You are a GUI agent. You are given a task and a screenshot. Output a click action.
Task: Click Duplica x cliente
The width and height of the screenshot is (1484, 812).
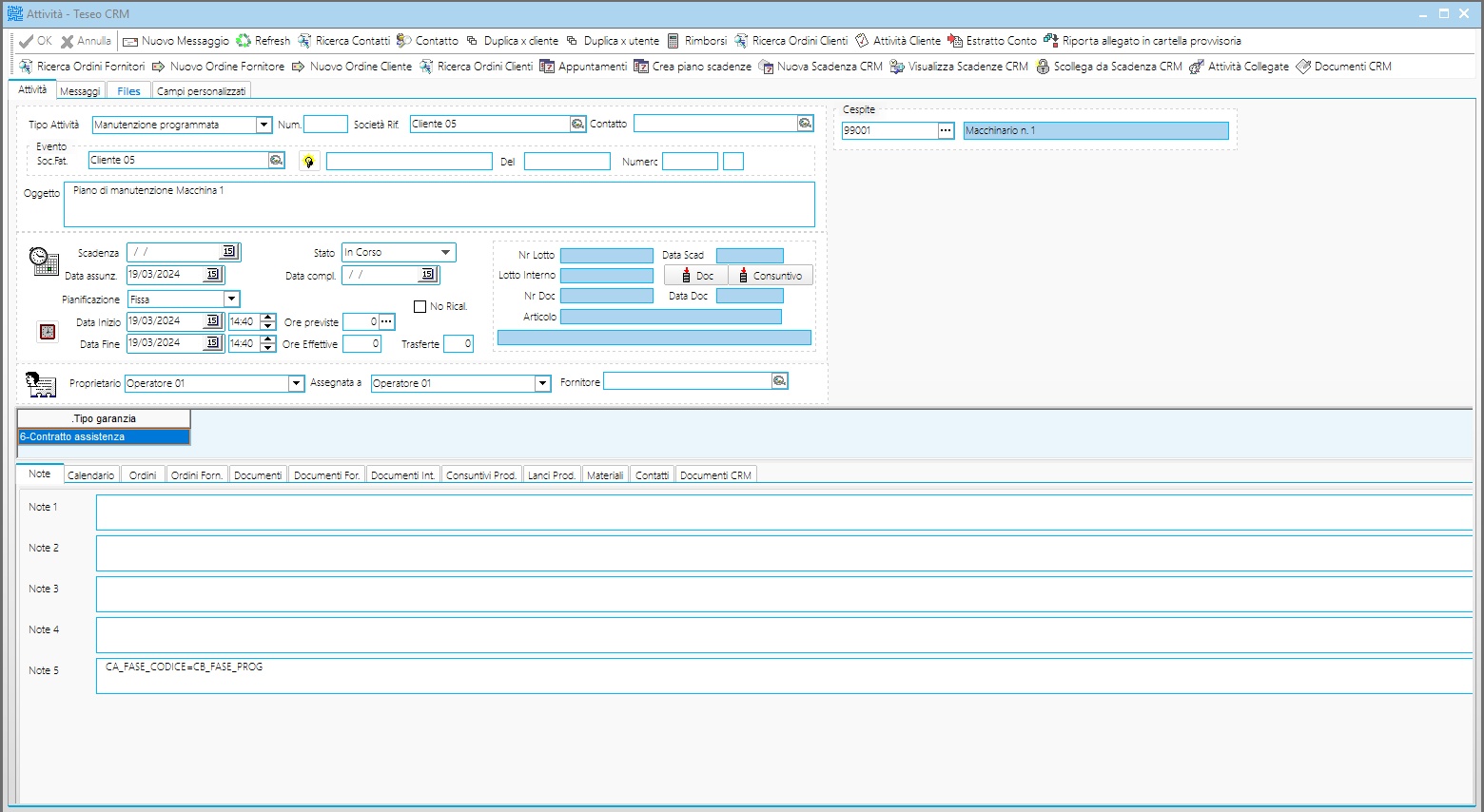(x=512, y=41)
